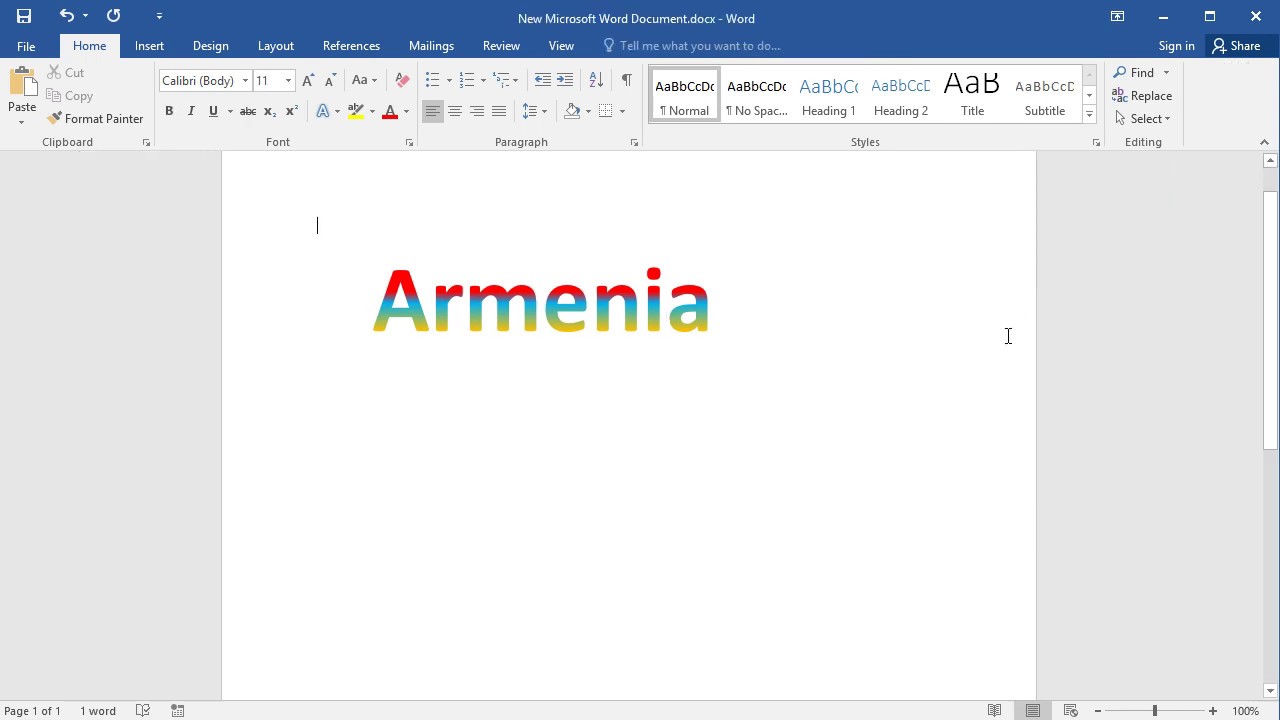Toggle Center alignment
The height and width of the screenshot is (720, 1280).
455,111
